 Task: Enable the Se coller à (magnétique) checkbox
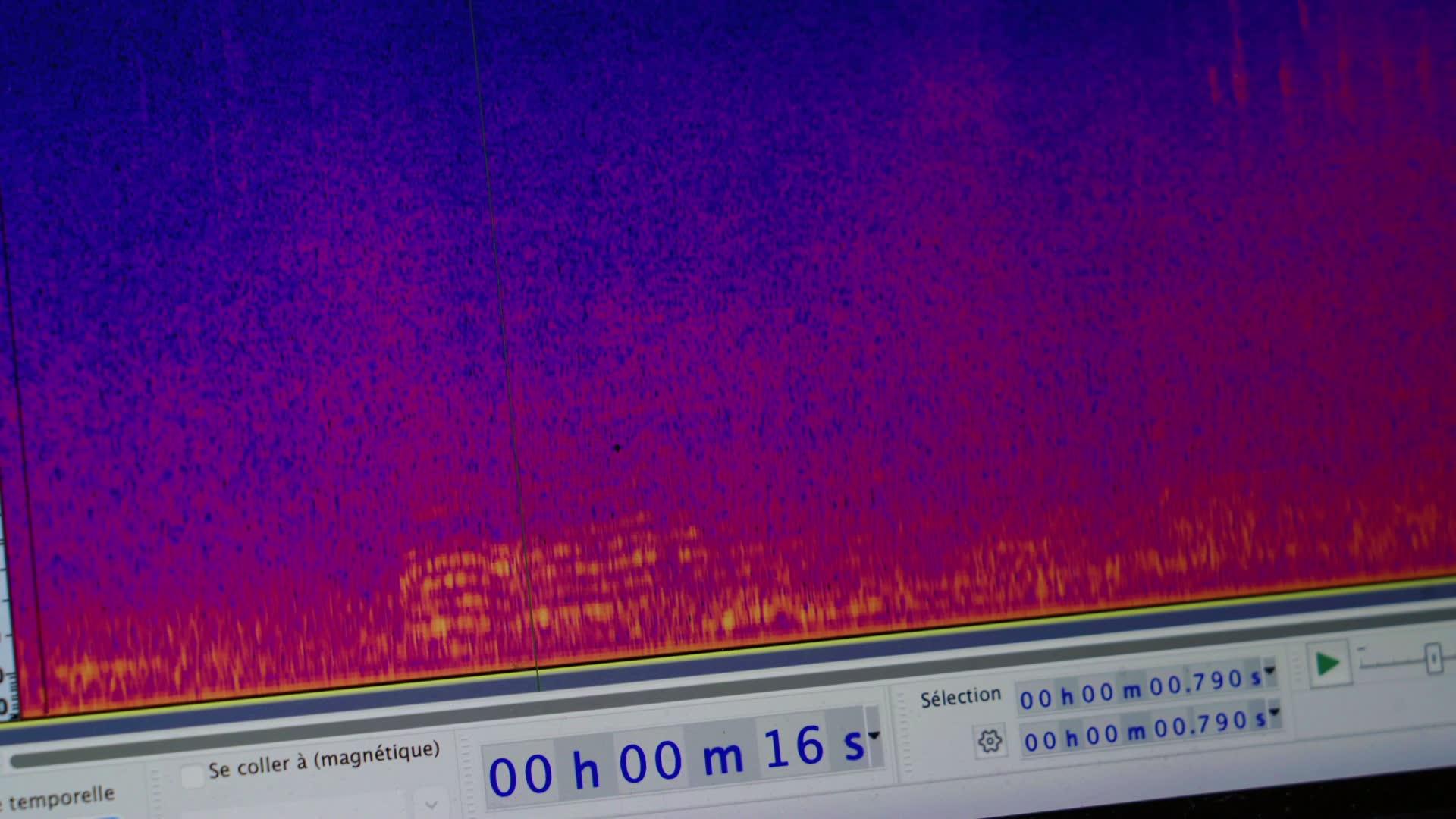pyautogui.click(x=193, y=775)
